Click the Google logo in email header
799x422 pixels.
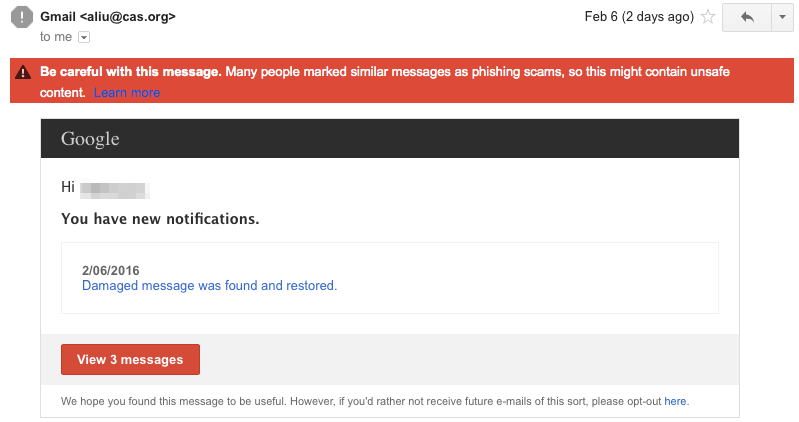90,139
